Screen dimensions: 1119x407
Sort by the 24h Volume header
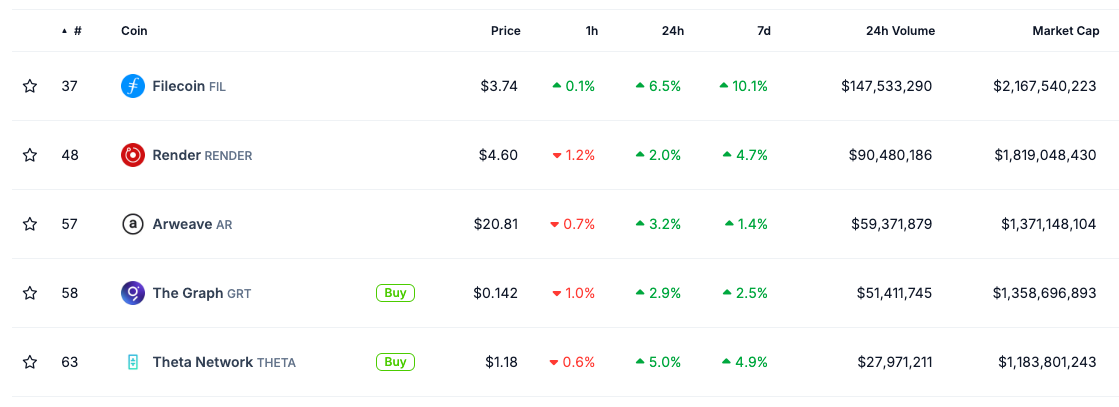[900, 31]
